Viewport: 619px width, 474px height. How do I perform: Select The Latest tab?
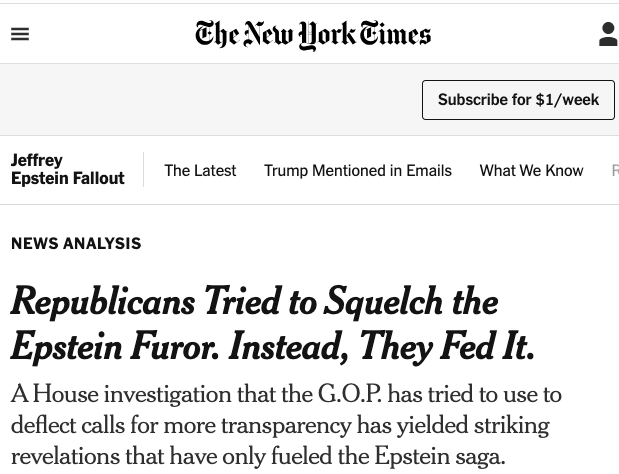tap(200, 170)
